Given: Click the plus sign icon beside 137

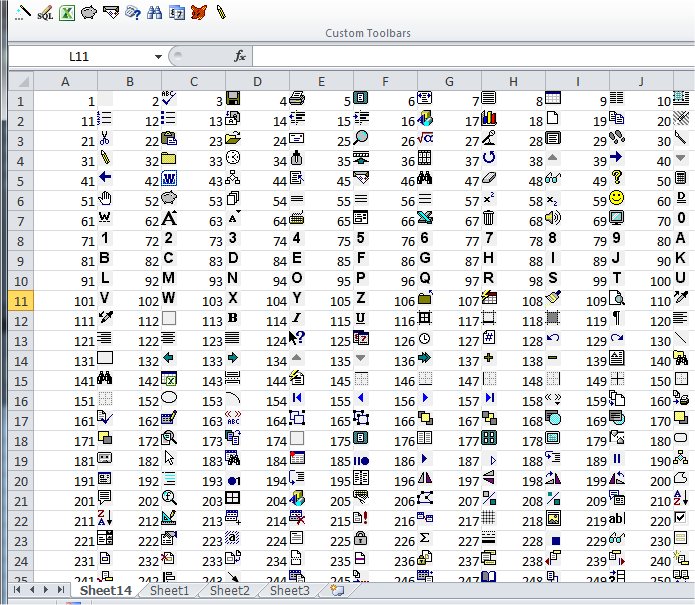Looking at the screenshot, I should [489, 357].
